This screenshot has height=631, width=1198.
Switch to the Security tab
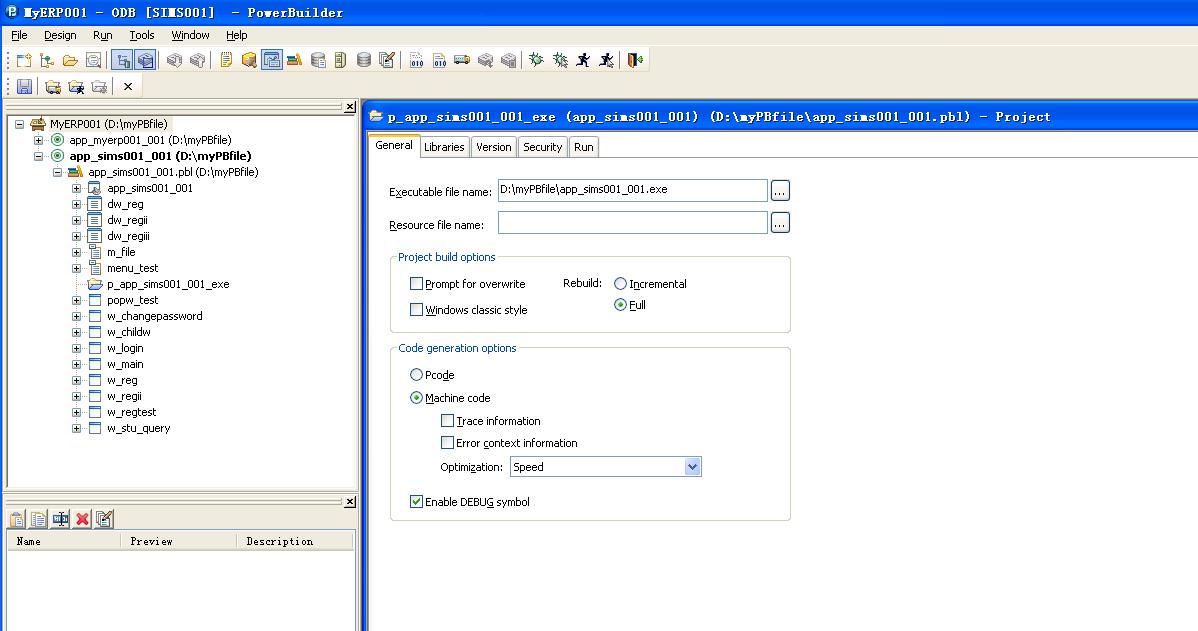542,147
